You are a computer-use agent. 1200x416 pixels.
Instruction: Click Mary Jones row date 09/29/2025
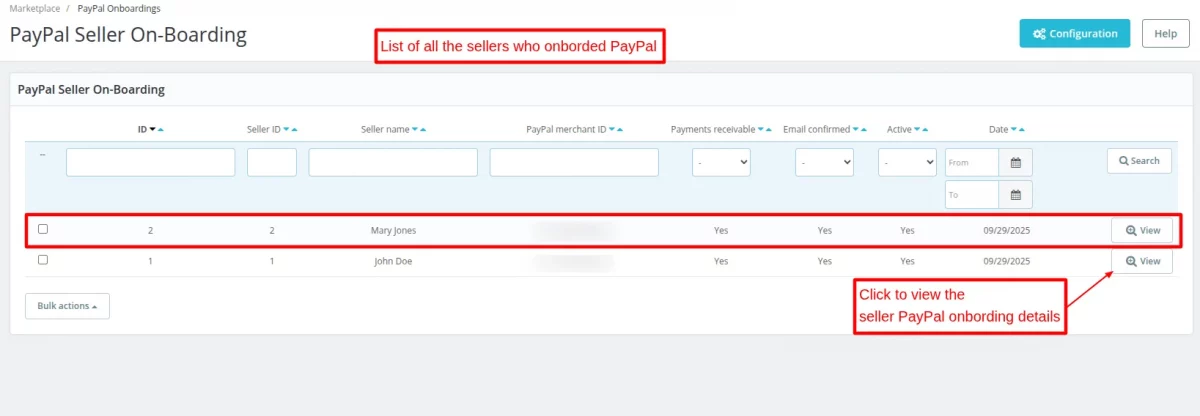1007,230
